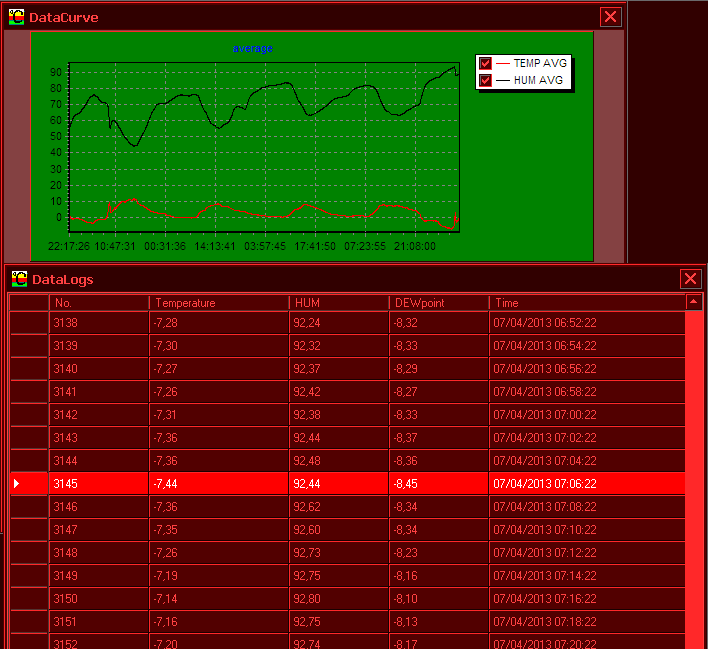Image resolution: width=708 pixels, height=649 pixels.
Task: Click the Temperature column header
Action: pos(219,303)
